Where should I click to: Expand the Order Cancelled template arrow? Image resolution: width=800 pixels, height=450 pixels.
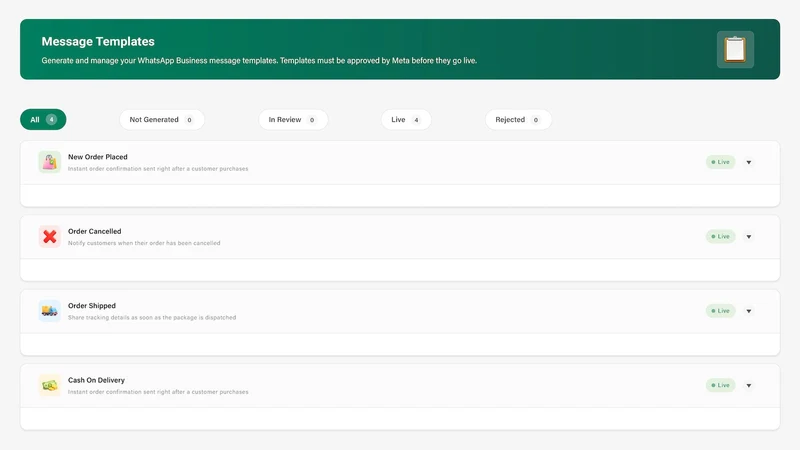pos(748,237)
